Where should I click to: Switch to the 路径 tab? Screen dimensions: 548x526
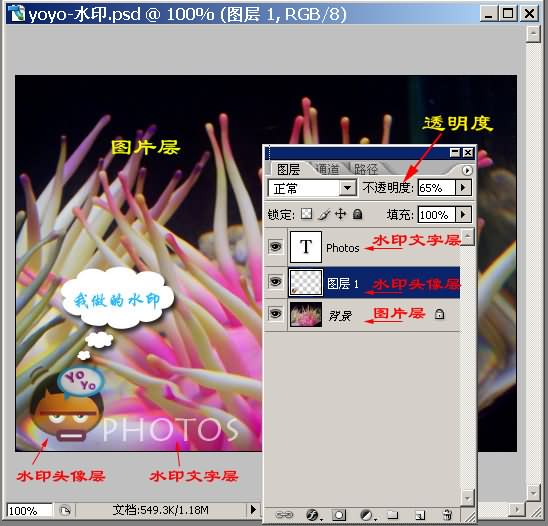tap(366, 170)
